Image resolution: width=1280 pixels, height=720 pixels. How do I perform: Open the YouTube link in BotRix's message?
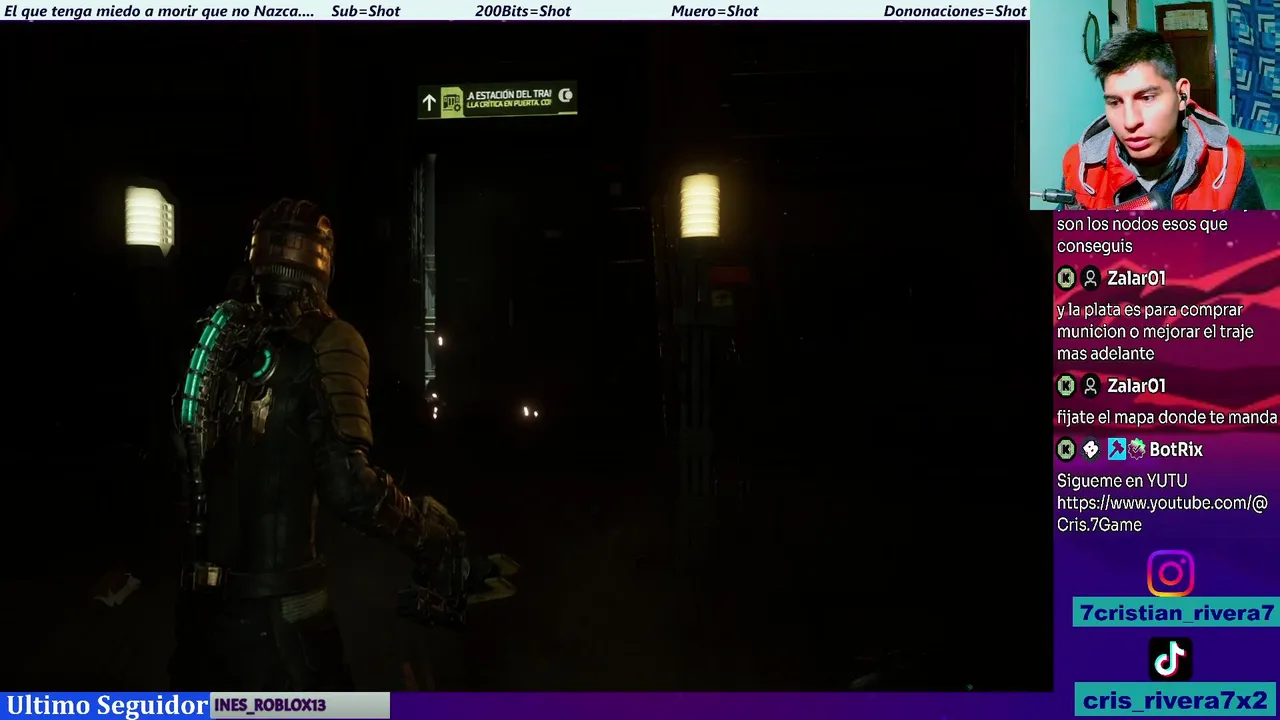(x=1162, y=513)
